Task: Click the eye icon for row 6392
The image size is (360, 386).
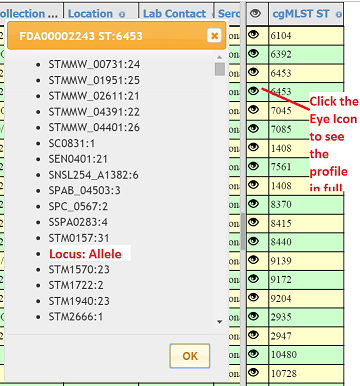Action: pyautogui.click(x=254, y=53)
